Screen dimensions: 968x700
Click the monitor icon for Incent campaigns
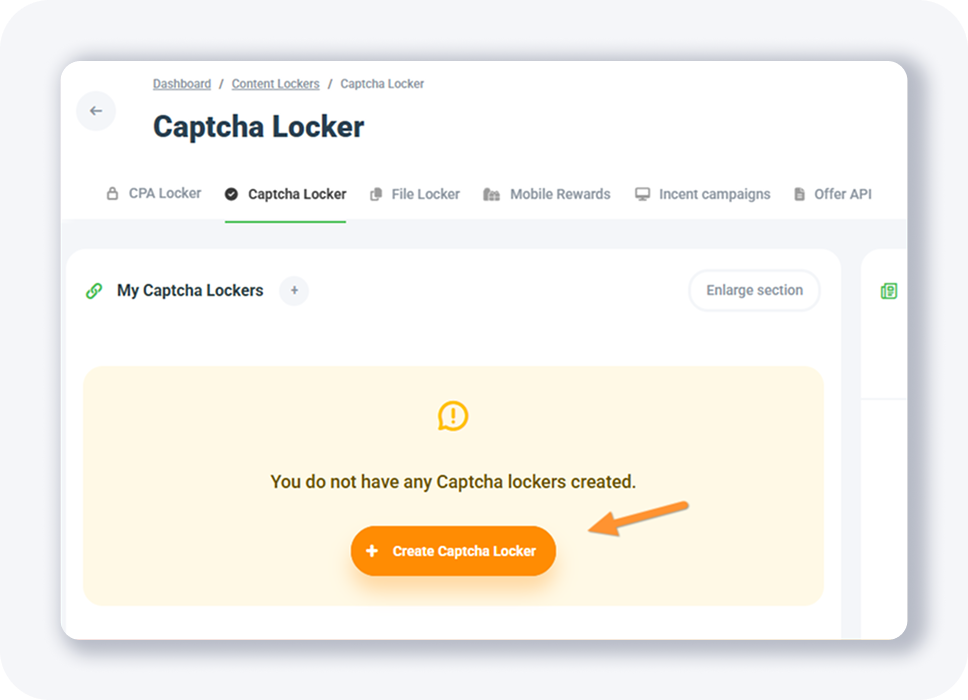pos(642,194)
